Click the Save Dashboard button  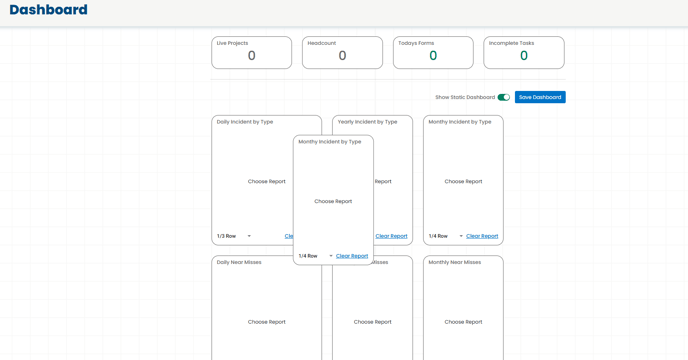click(x=540, y=97)
